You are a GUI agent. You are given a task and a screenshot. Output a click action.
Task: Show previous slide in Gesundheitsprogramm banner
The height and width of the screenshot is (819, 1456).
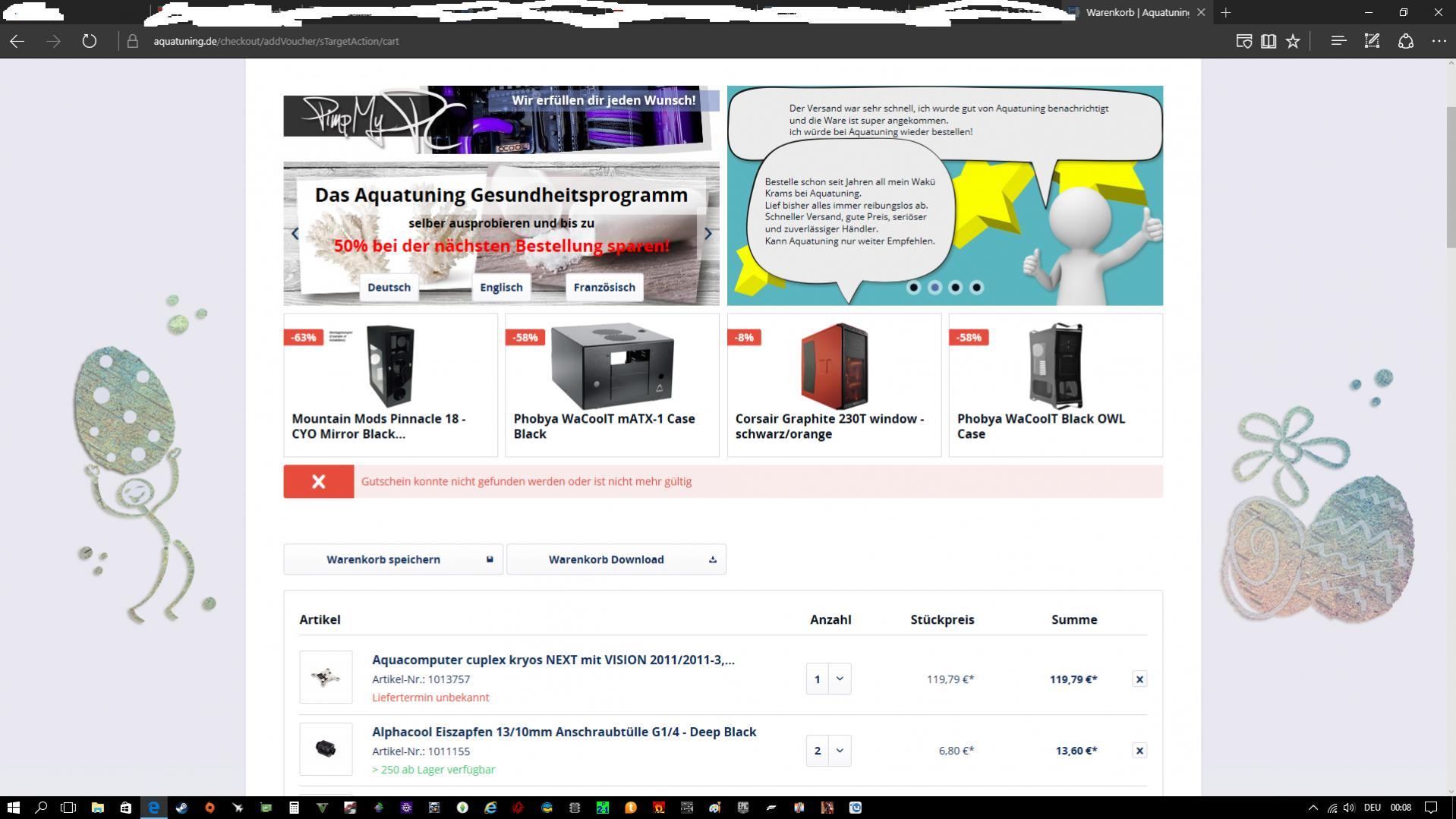[295, 234]
